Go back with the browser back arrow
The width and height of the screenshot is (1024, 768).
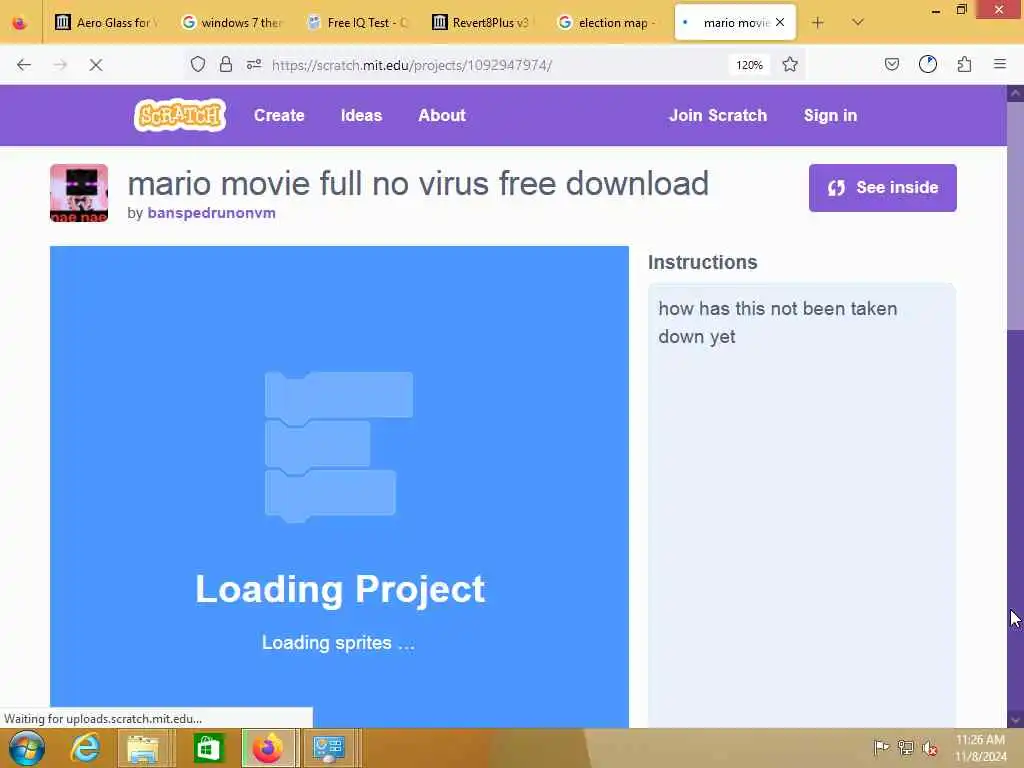pyautogui.click(x=24, y=65)
